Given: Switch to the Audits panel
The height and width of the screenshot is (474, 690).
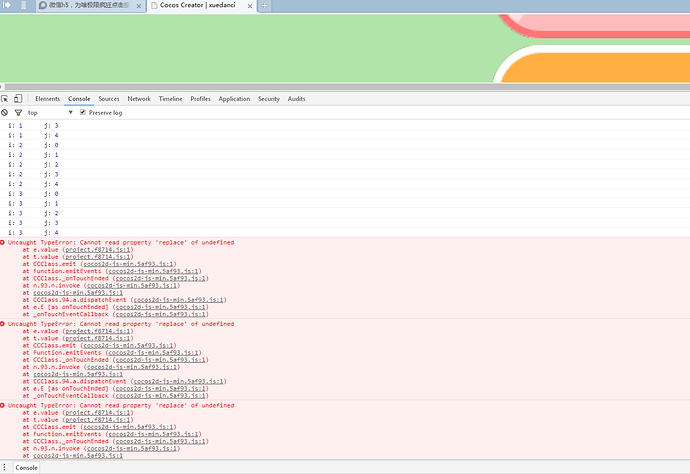Looking at the screenshot, I should [296, 99].
